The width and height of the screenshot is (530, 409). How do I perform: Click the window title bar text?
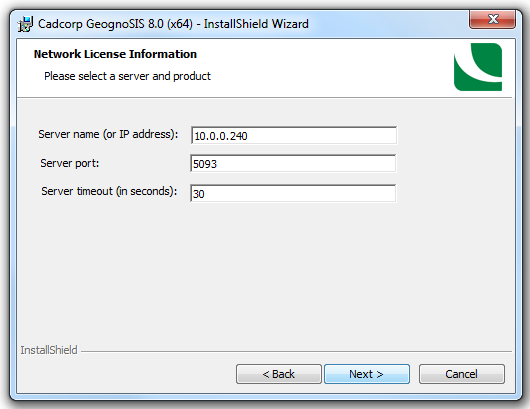coord(173,24)
